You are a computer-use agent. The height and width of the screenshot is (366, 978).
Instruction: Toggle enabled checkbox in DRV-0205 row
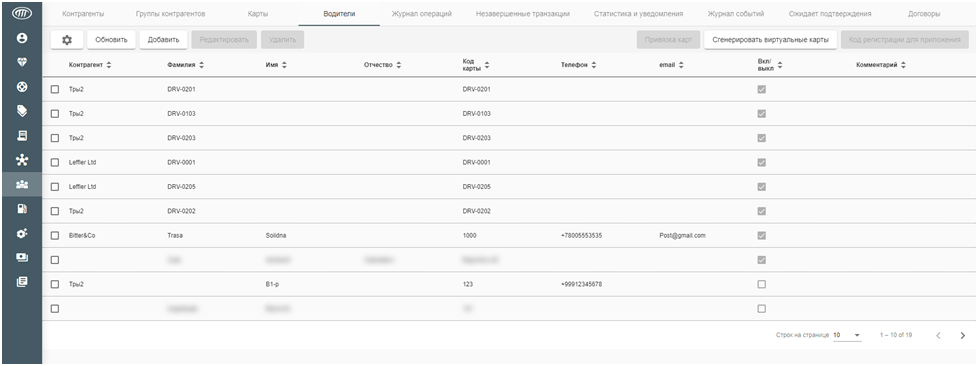[x=761, y=186]
